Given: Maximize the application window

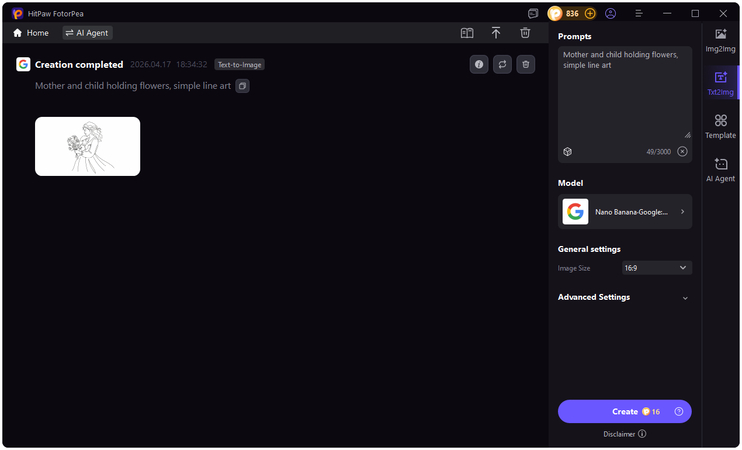Looking at the screenshot, I should (x=695, y=14).
